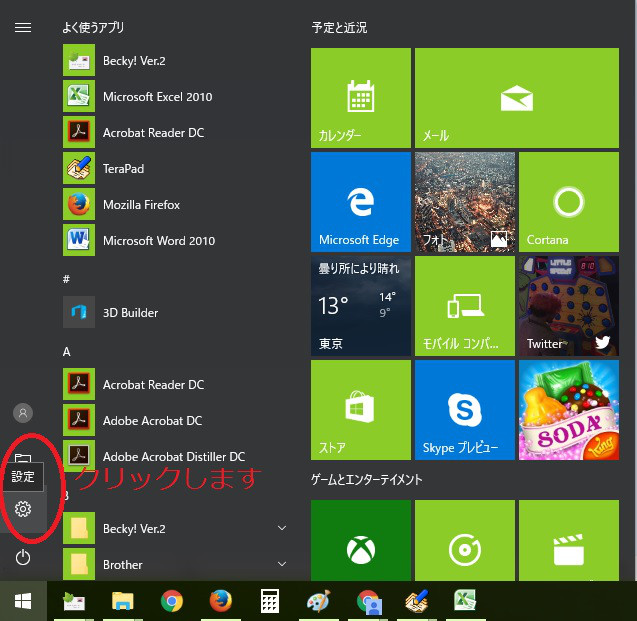Expand the Becky! Ver.2 folder chevron
Image resolution: width=637 pixels, height=621 pixels.
click(x=282, y=528)
